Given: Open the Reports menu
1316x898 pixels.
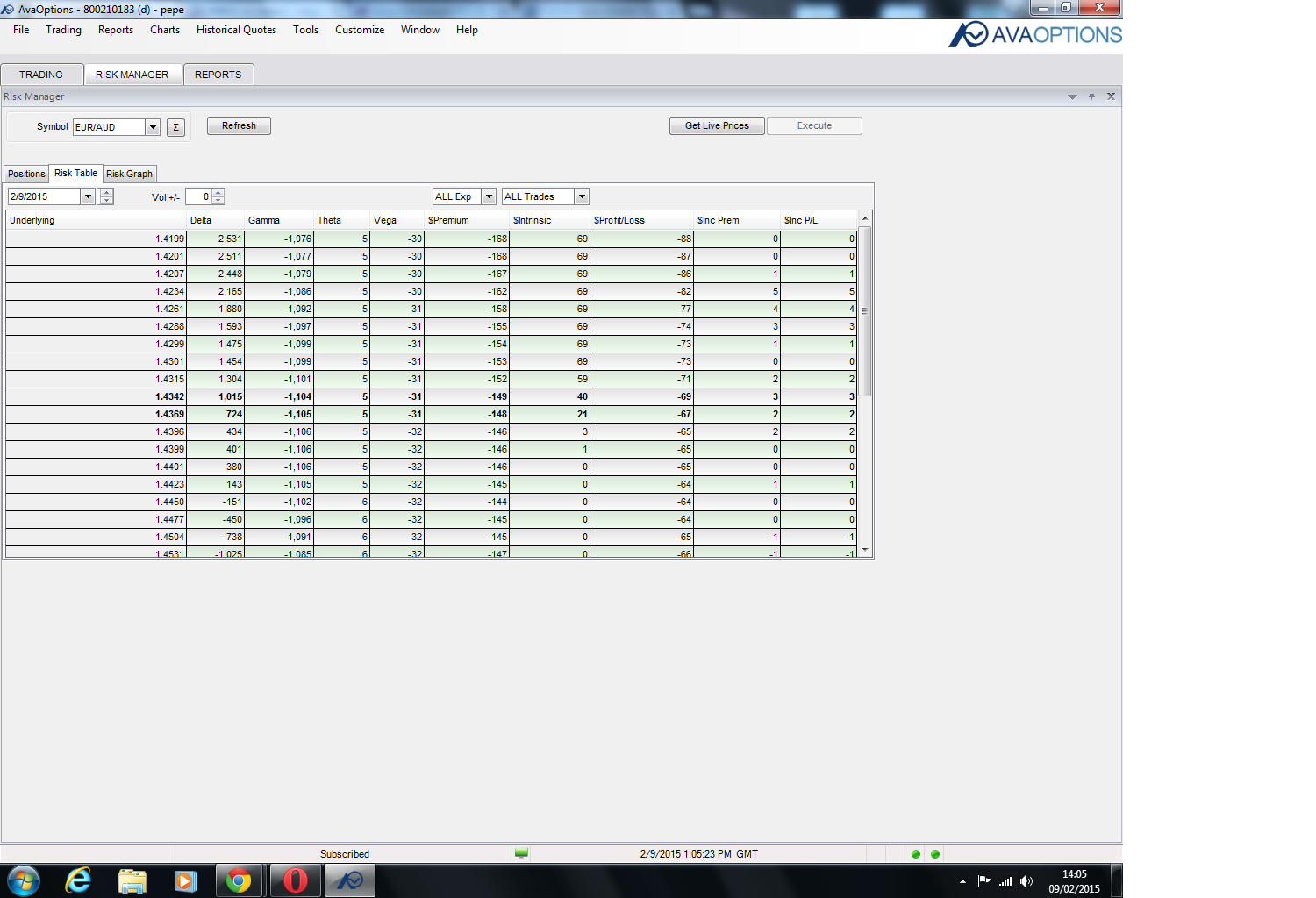Looking at the screenshot, I should pyautogui.click(x=116, y=30).
